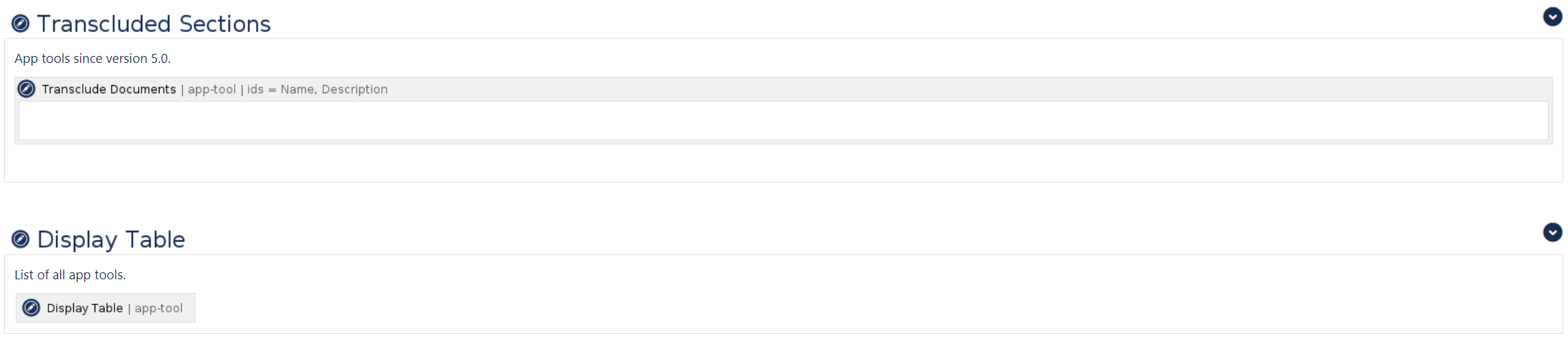Click the 'App tools since version 5.0.' text
The image size is (1568, 347).
pos(92,59)
